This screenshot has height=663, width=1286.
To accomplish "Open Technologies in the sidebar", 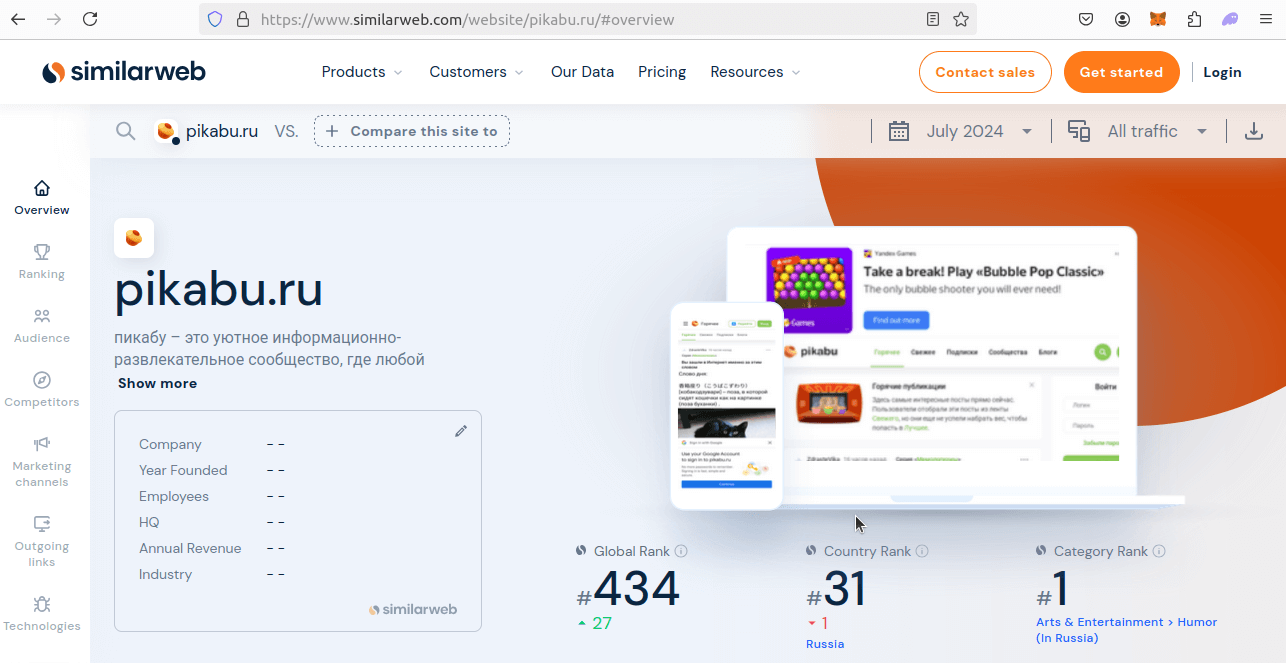I will [x=42, y=614].
